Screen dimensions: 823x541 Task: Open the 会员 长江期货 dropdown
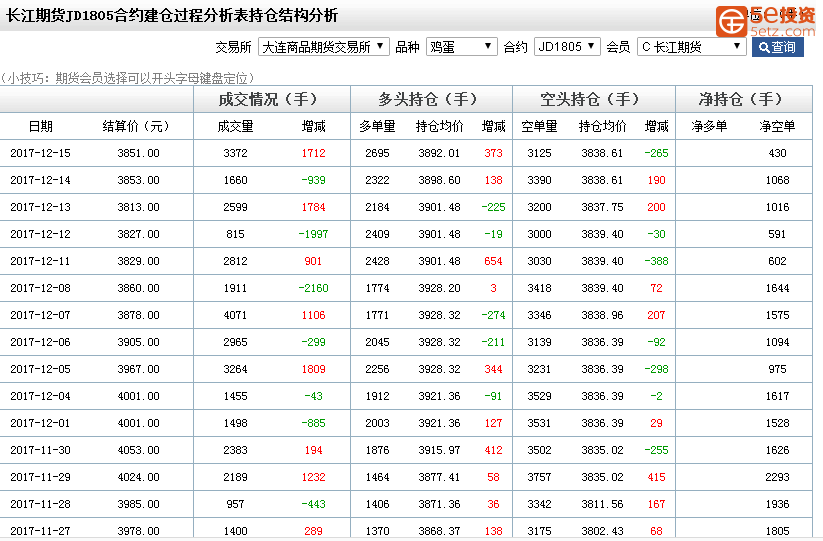(691, 47)
